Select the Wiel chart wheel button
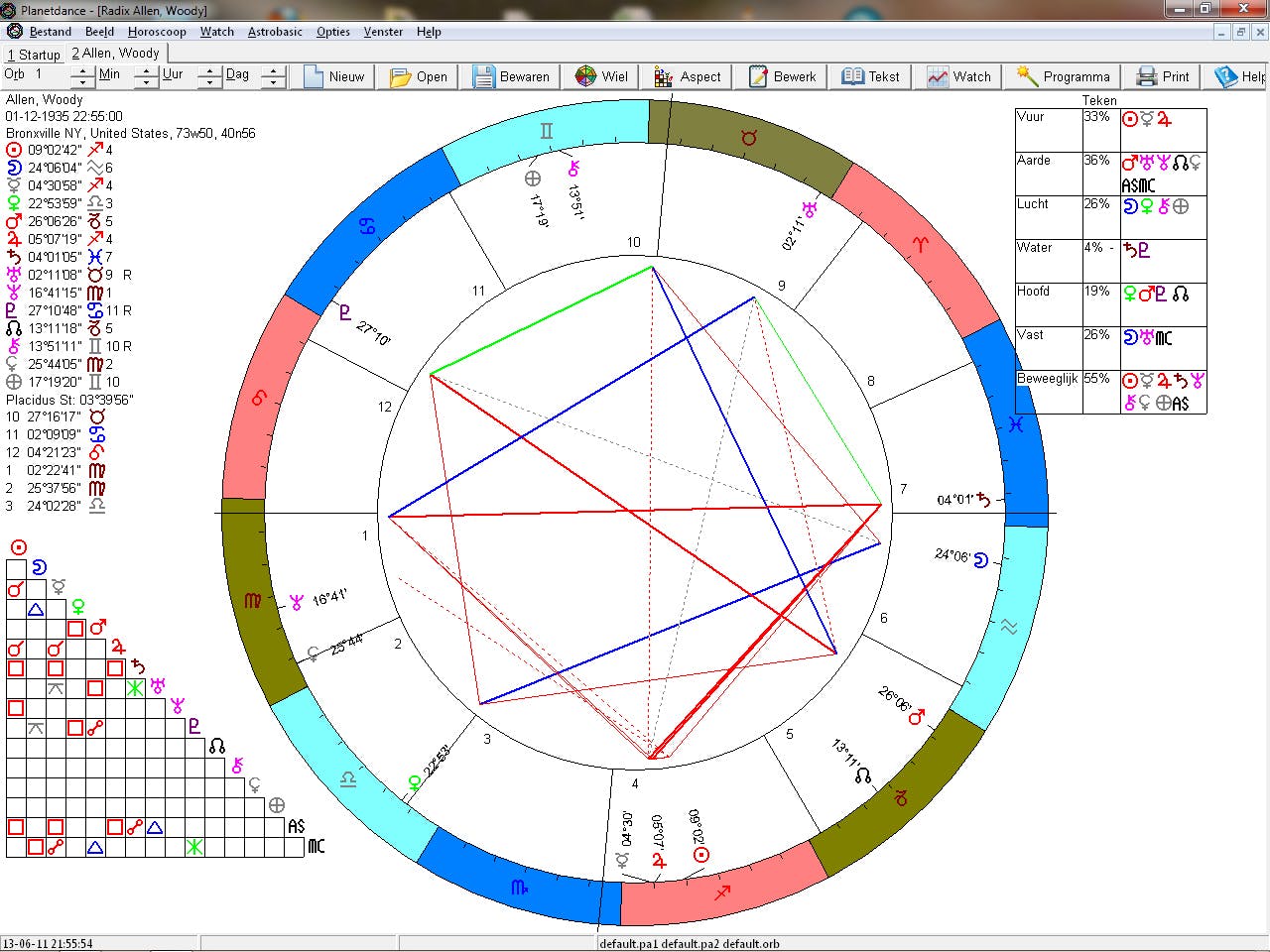This screenshot has width=1270, height=952. pos(601,76)
